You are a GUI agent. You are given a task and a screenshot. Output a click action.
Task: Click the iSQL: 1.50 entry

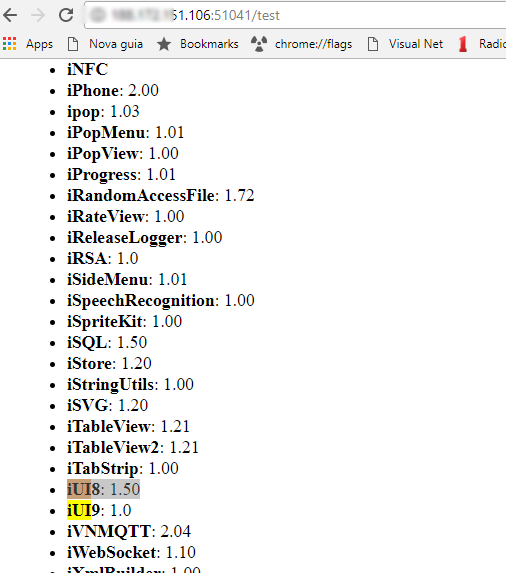pyautogui.click(x=107, y=342)
